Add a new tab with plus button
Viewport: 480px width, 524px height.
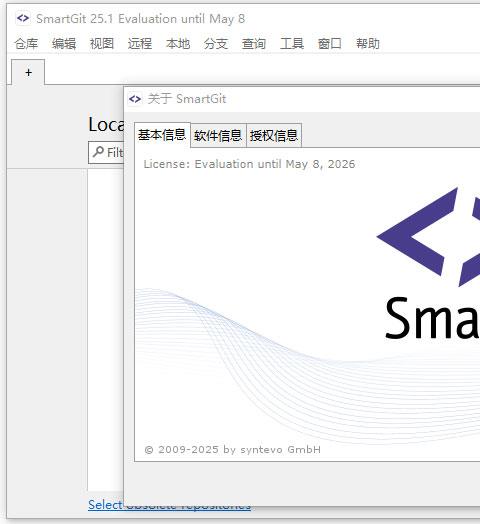[x=28, y=72]
